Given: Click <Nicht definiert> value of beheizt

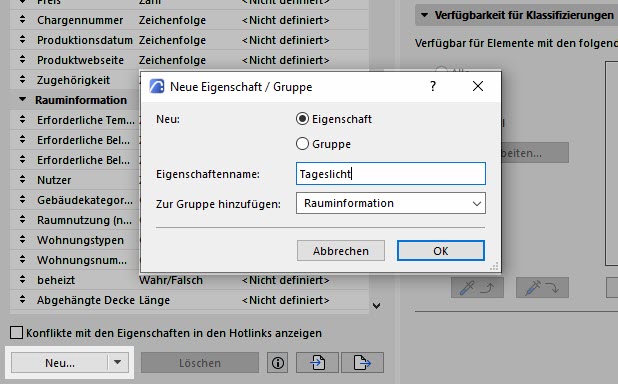Looking at the screenshot, I should 285,280.
